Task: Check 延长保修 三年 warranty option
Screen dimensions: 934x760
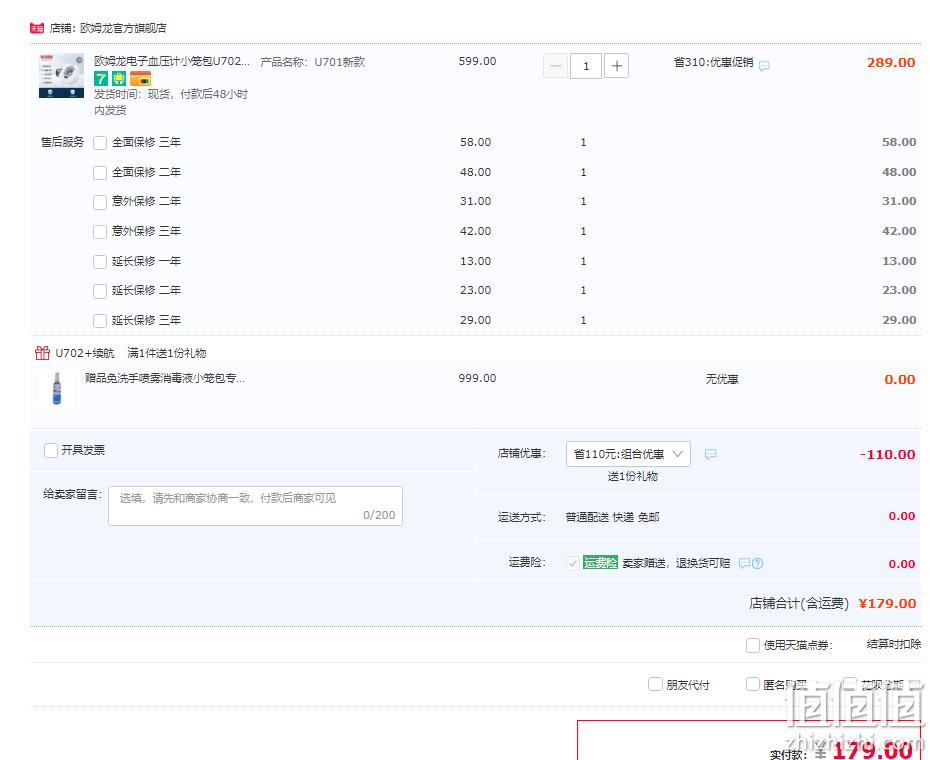Action: point(100,320)
